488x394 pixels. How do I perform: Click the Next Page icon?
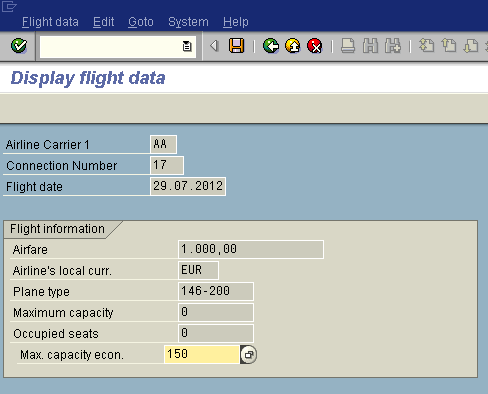pyautogui.click(x=471, y=46)
